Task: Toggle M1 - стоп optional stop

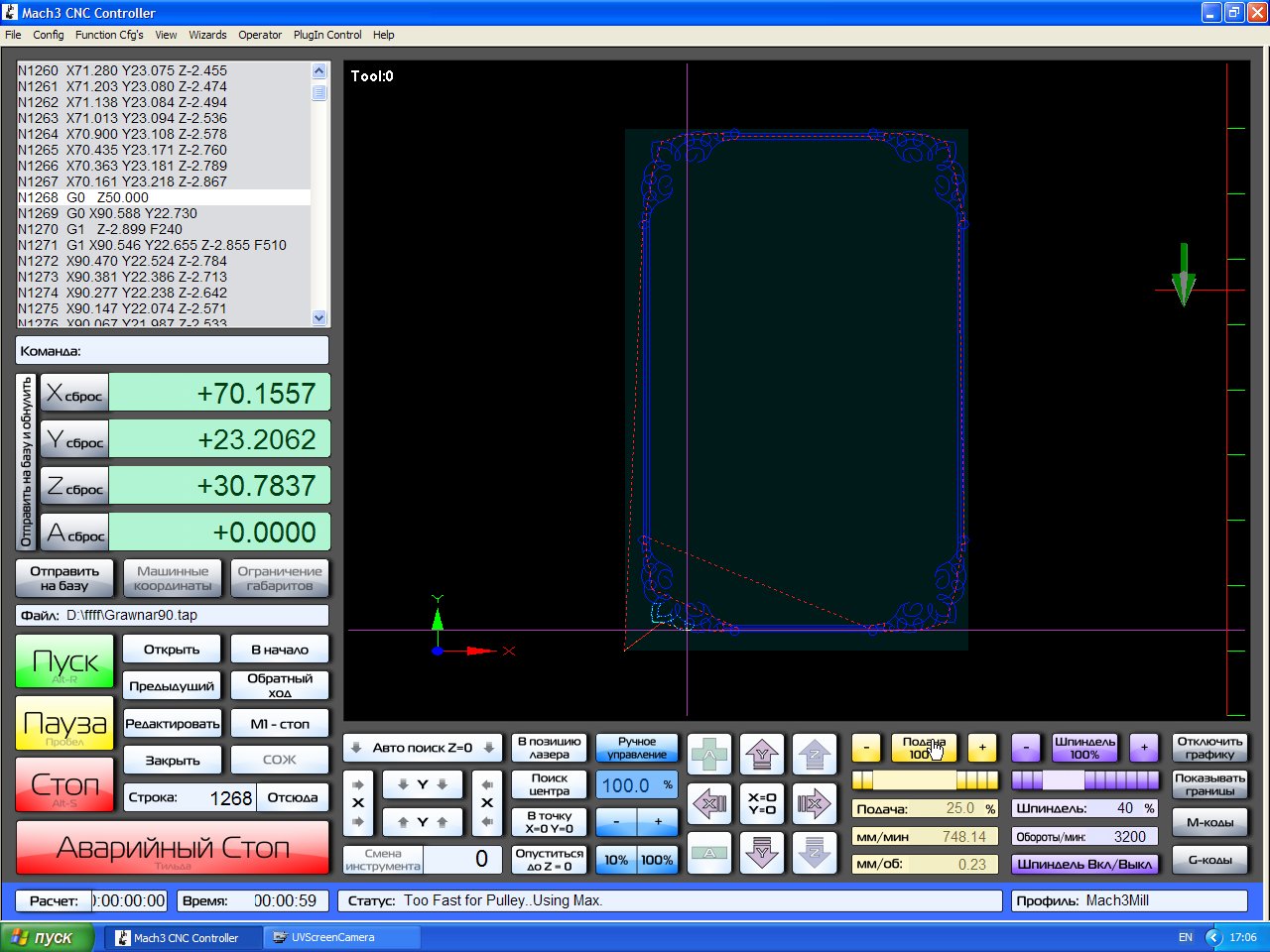Action: [280, 723]
